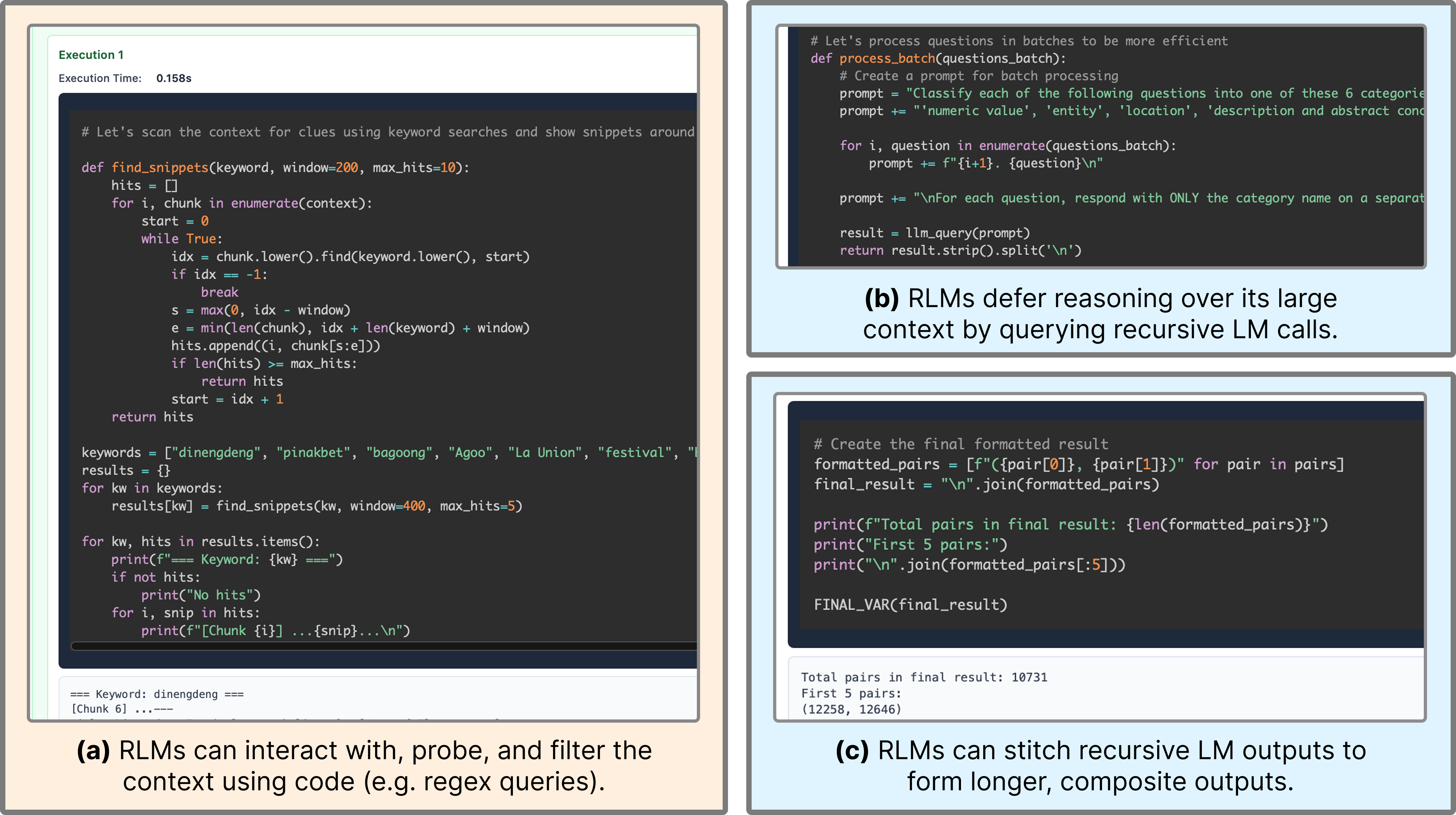Click the caption labeled (c)
Viewport: 1456px width, 815px height.
click(1100, 766)
